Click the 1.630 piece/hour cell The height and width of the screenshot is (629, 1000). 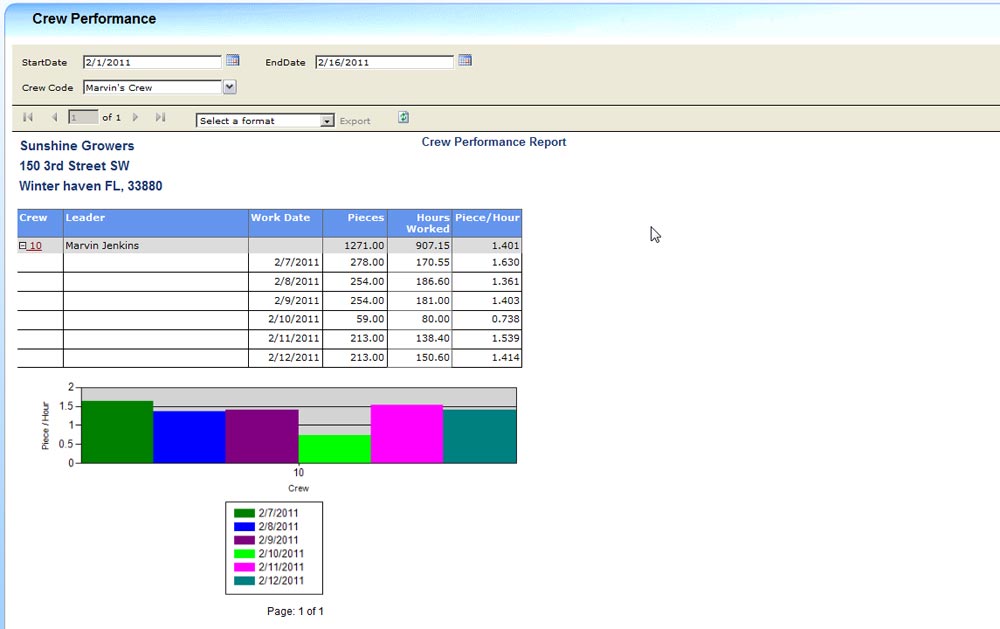[487, 262]
